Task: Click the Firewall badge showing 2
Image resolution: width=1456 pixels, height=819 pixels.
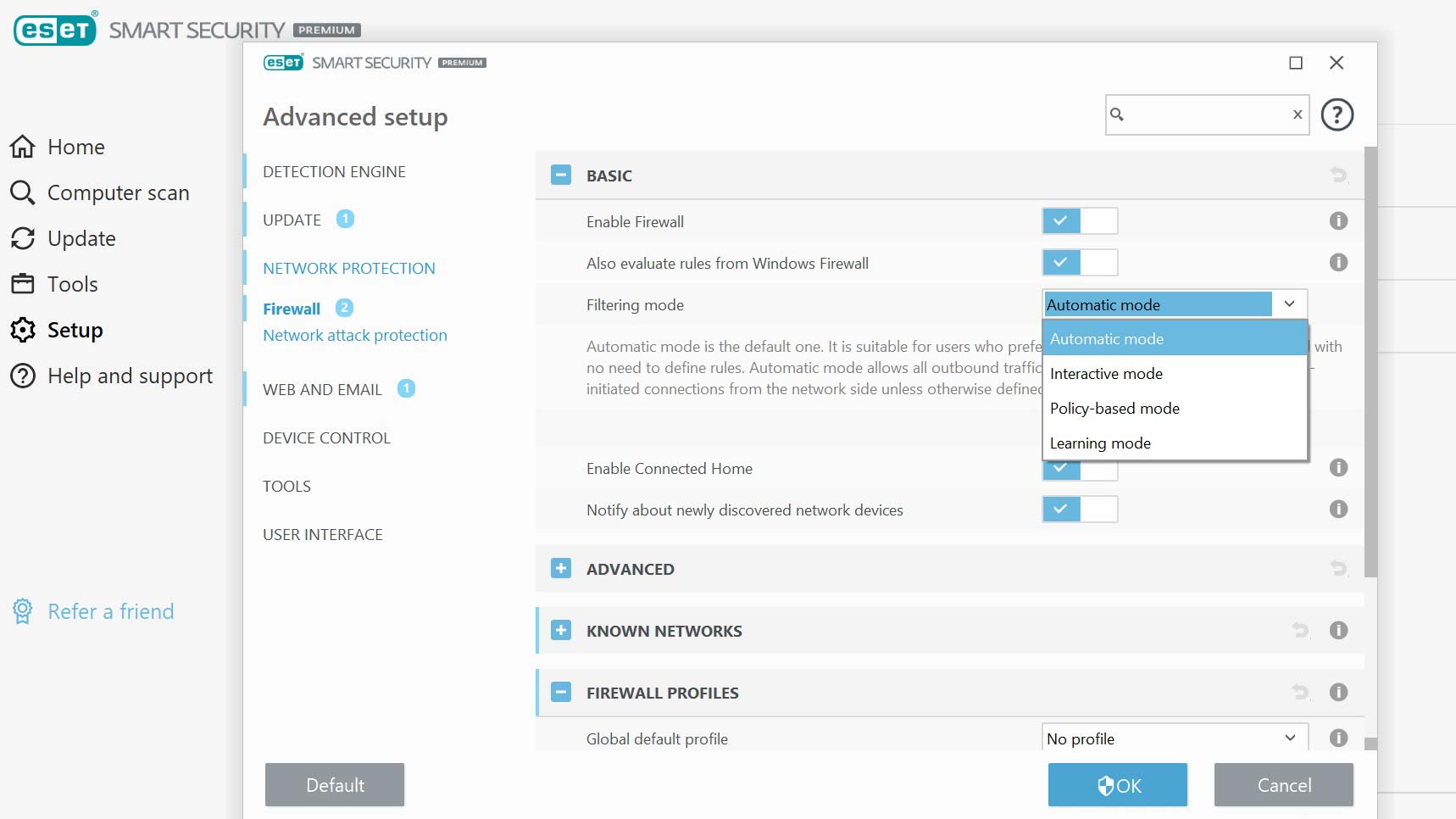Action: 344,308
